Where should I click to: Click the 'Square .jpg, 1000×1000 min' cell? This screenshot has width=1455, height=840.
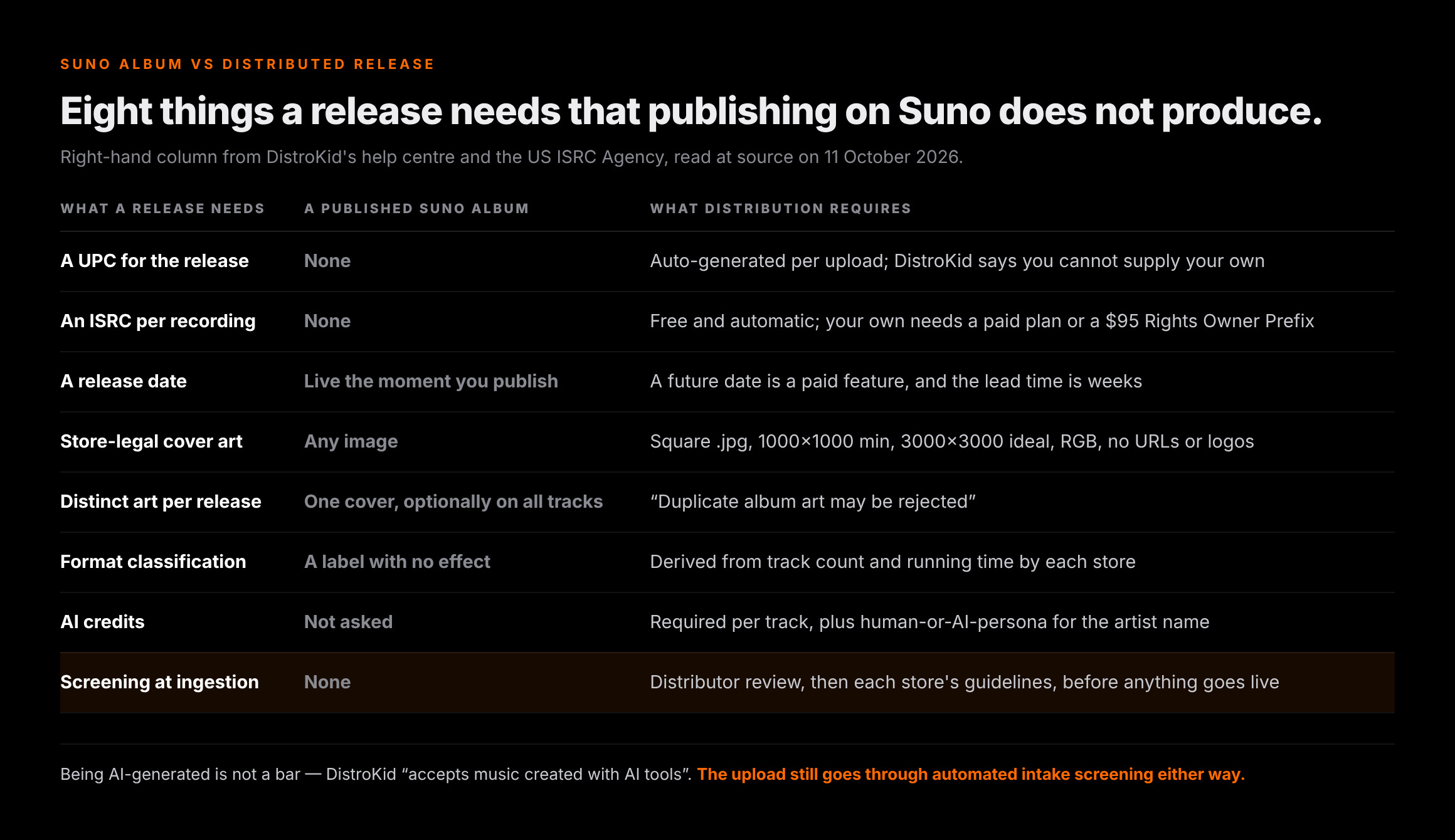[952, 441]
